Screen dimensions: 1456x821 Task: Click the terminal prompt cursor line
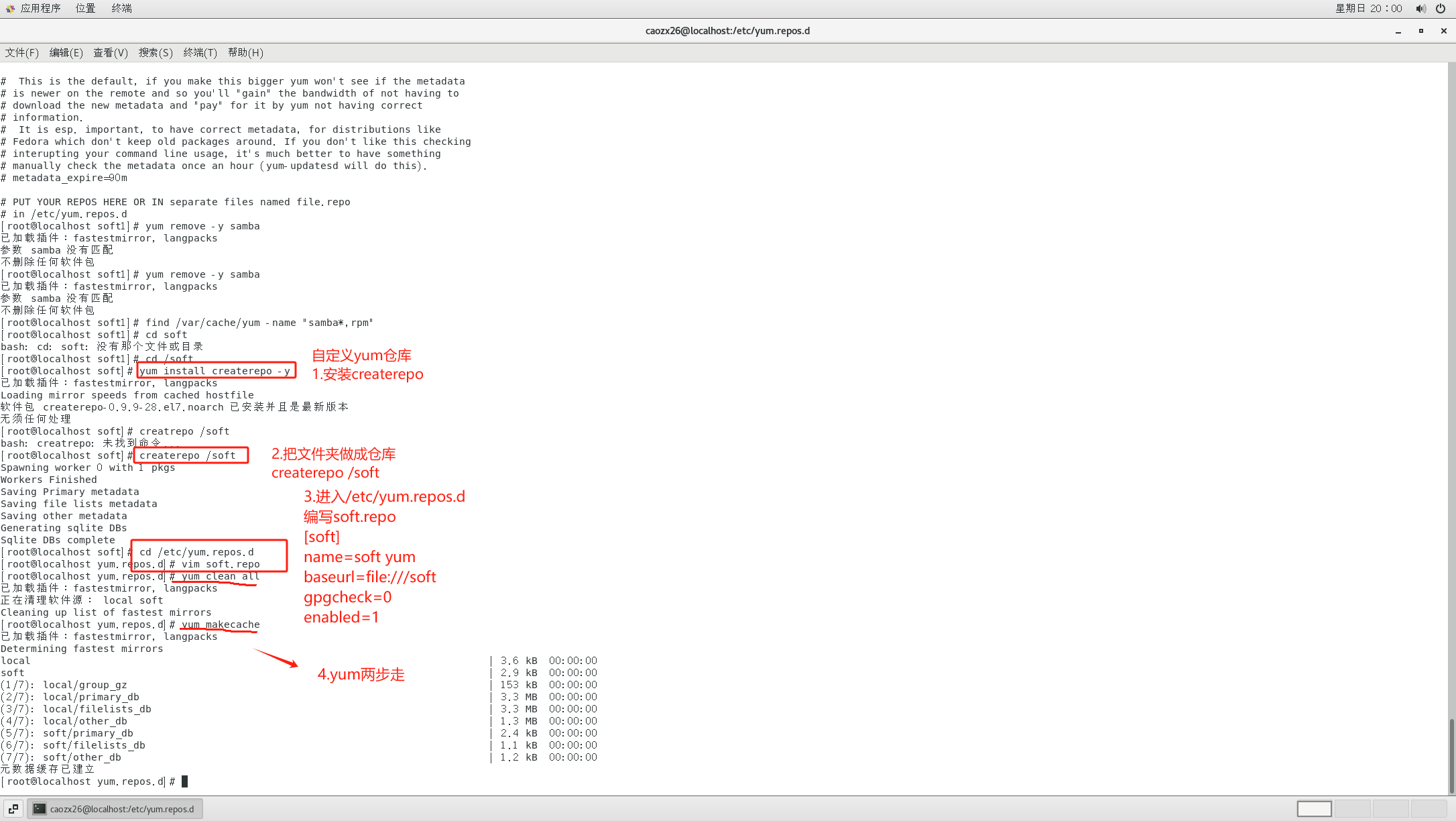[x=185, y=781]
